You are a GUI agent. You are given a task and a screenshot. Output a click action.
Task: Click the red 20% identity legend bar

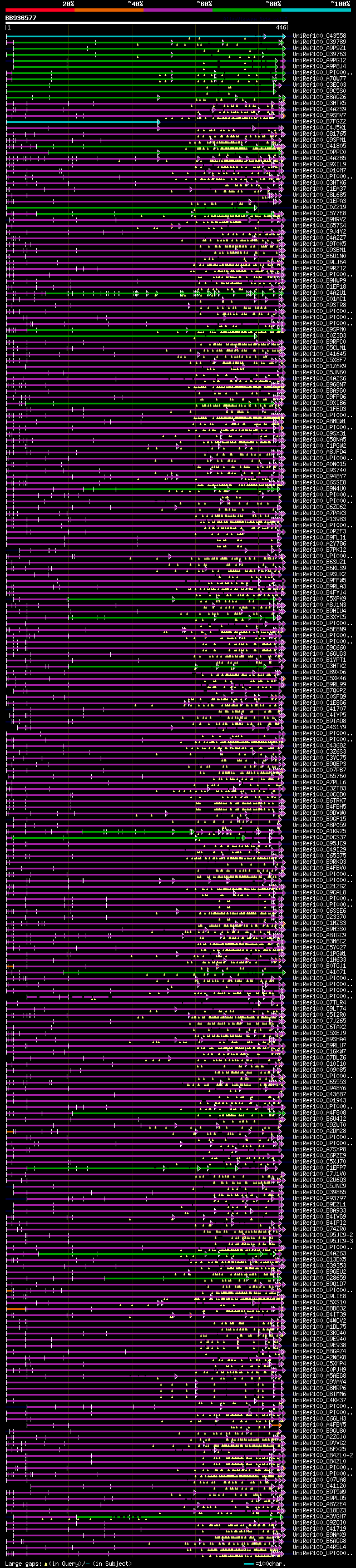coord(39,10)
